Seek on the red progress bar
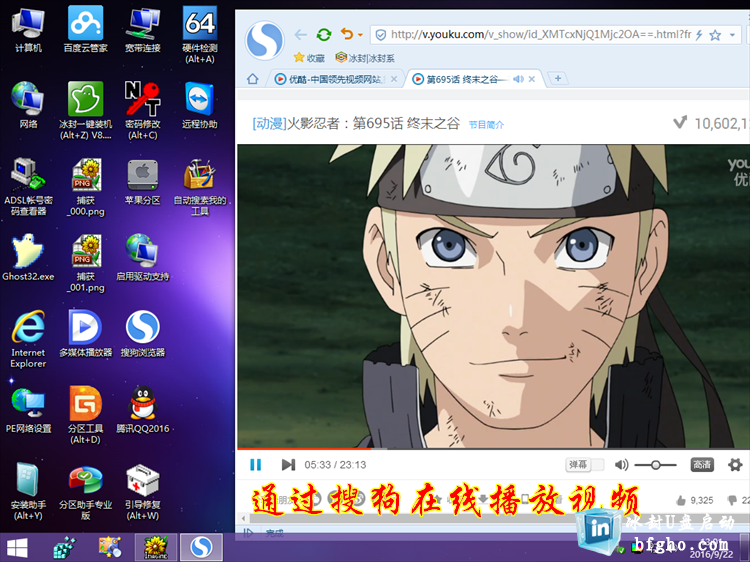The image size is (750, 562). [304, 449]
